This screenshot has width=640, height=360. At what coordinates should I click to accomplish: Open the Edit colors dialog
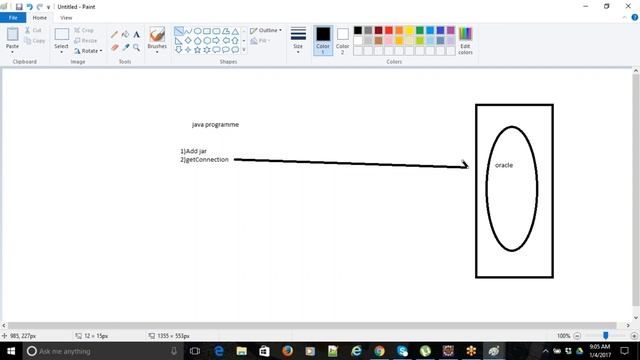[x=465, y=41]
